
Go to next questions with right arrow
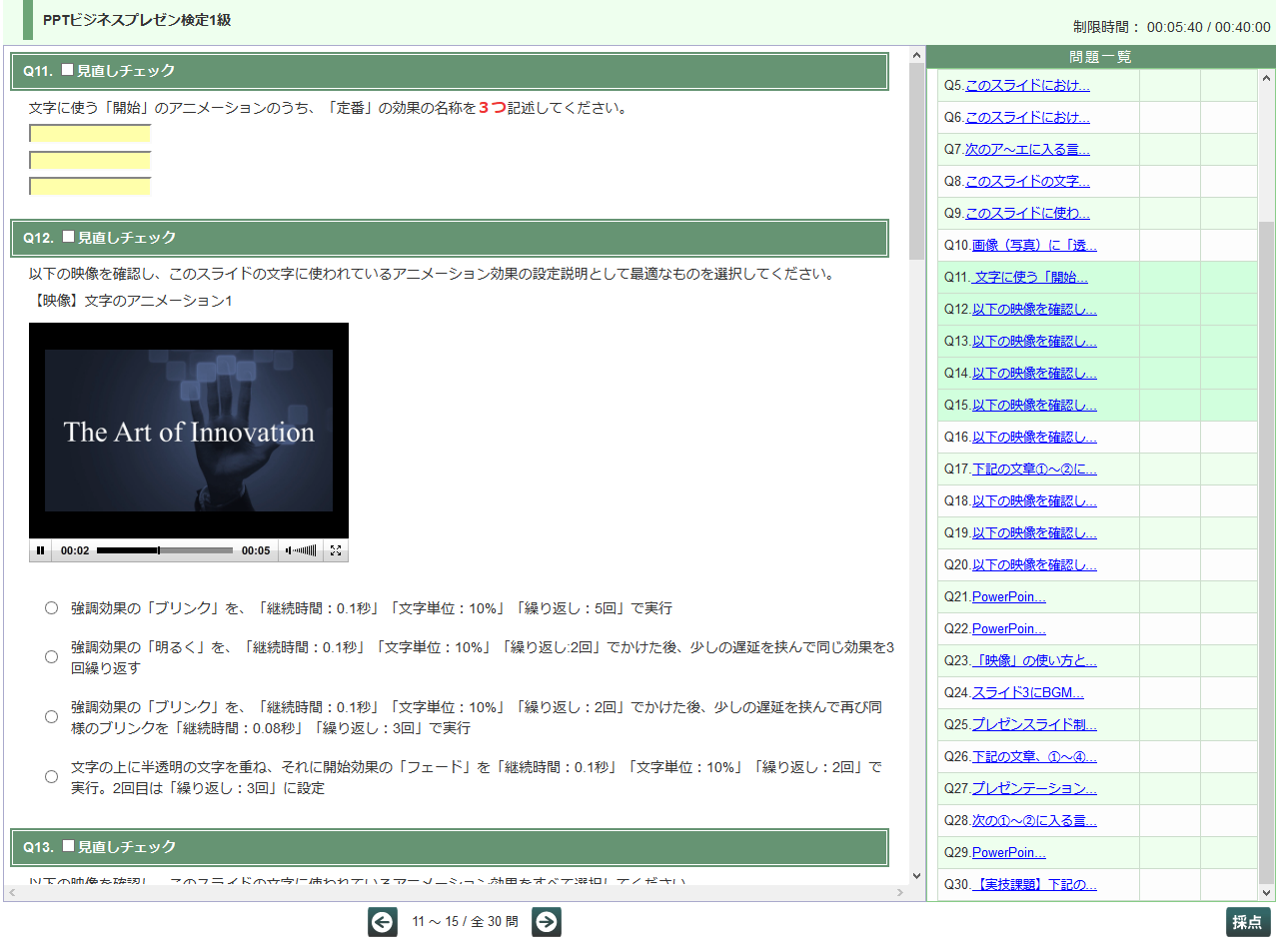547,922
